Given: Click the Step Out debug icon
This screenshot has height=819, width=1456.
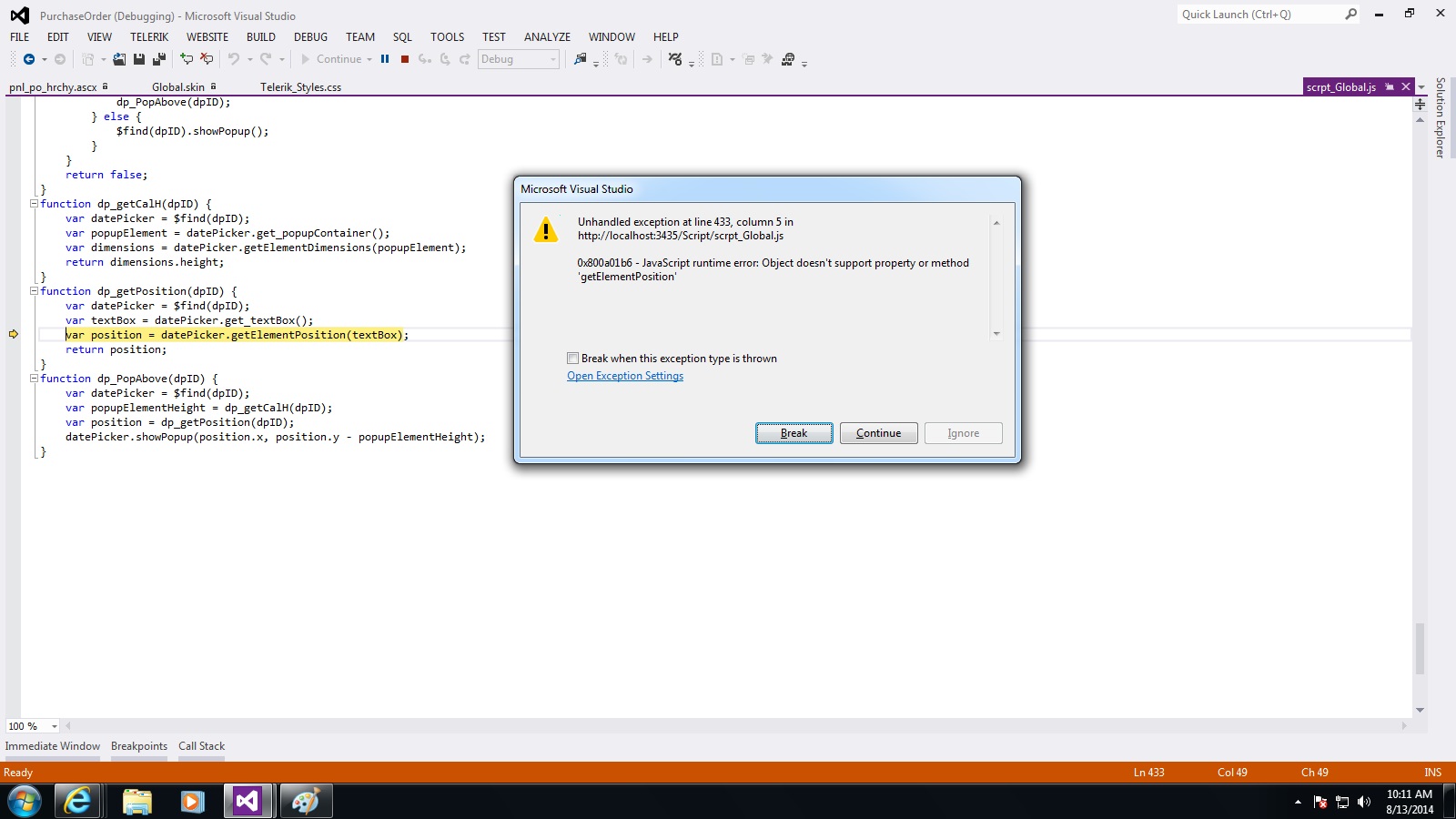Looking at the screenshot, I should 465,59.
